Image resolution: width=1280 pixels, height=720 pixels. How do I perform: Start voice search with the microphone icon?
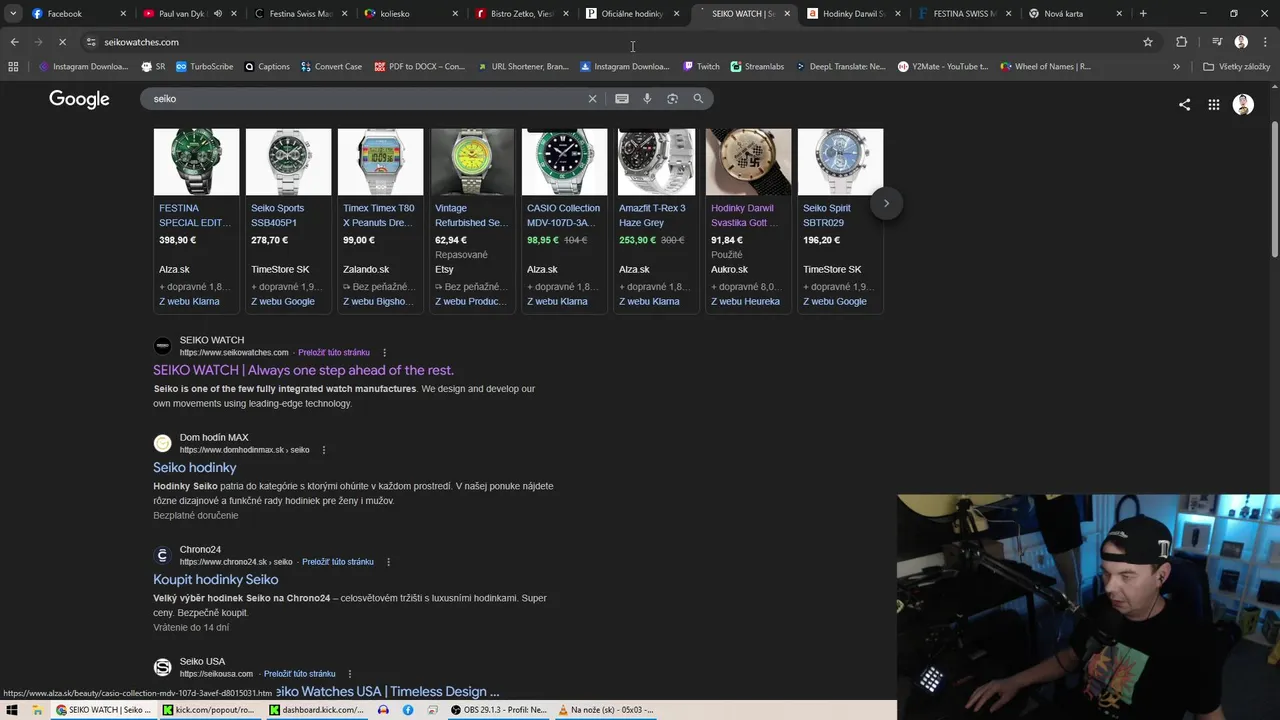pos(647,99)
